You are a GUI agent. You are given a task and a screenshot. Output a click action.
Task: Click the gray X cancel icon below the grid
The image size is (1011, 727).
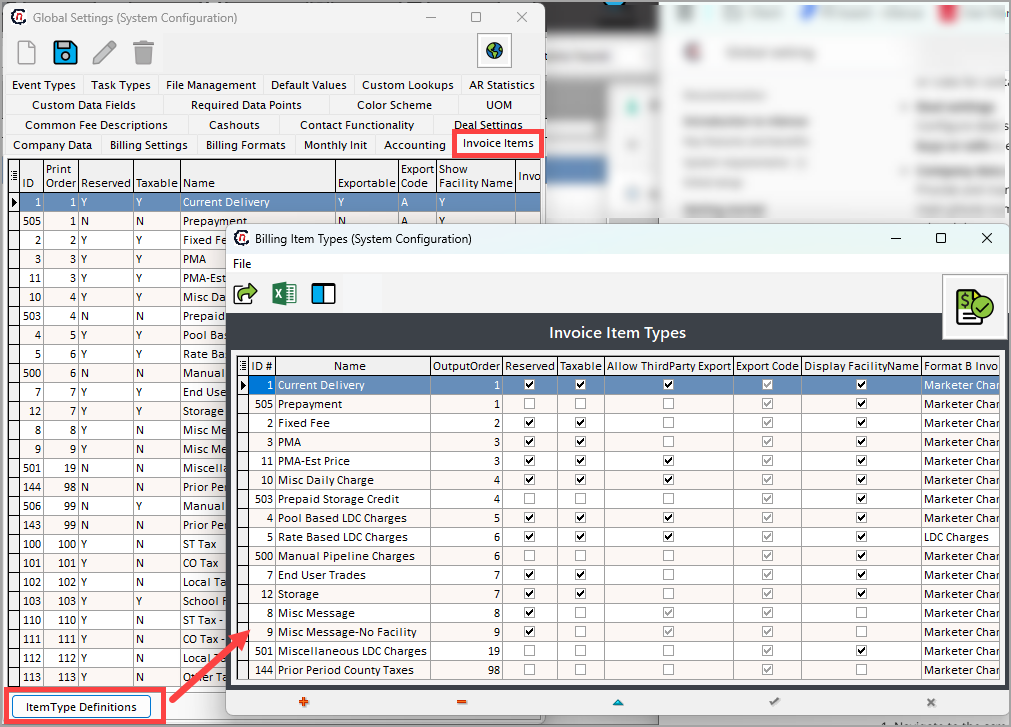(x=930, y=702)
